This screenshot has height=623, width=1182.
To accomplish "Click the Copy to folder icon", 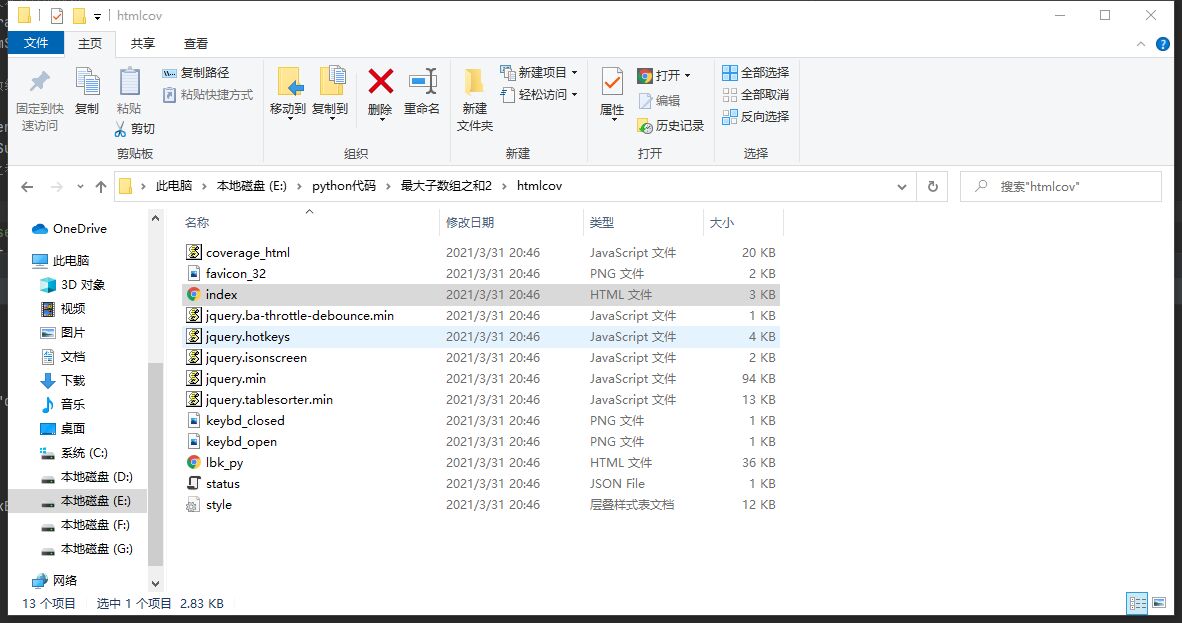I will coord(332,81).
